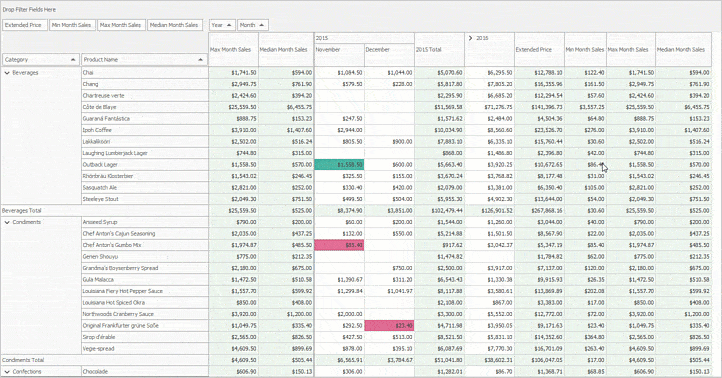Select the Steeleye Stout row header
This screenshot has height=378, width=722.
click(x=145, y=199)
